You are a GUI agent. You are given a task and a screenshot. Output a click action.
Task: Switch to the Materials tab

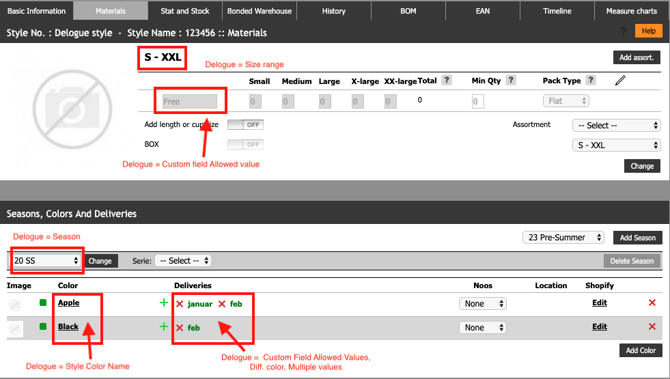(x=111, y=11)
